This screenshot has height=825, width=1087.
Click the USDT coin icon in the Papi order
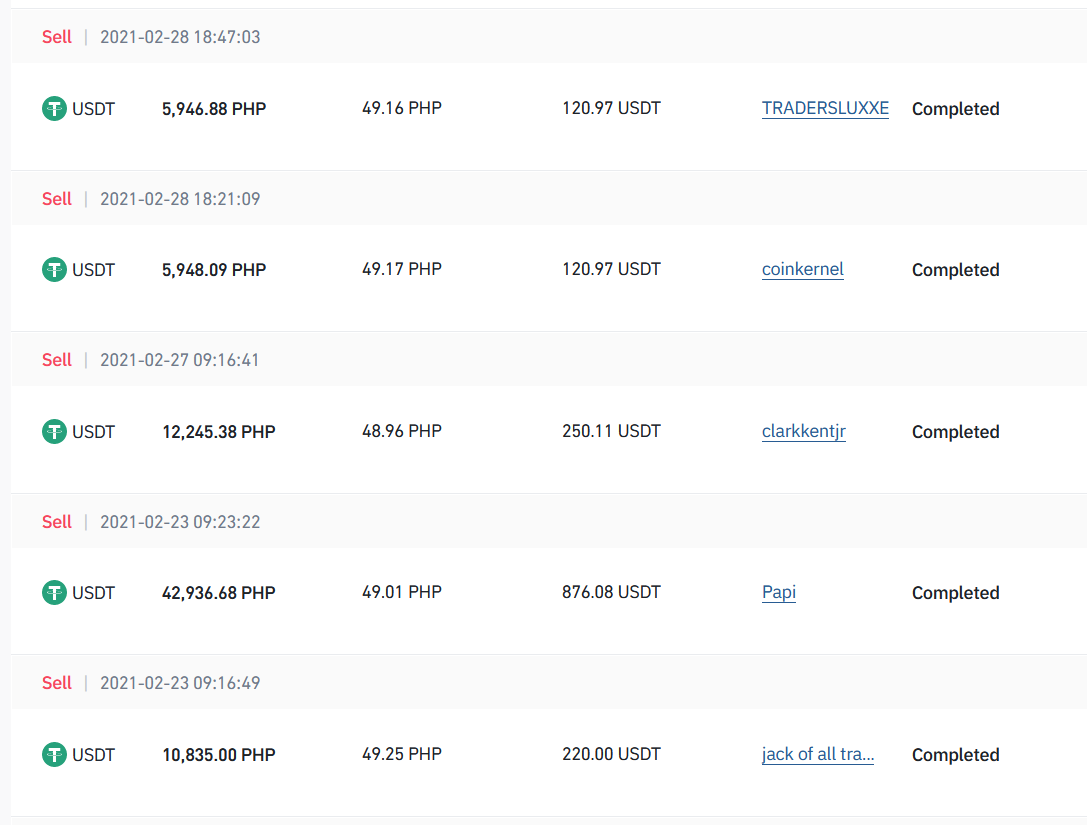54,593
